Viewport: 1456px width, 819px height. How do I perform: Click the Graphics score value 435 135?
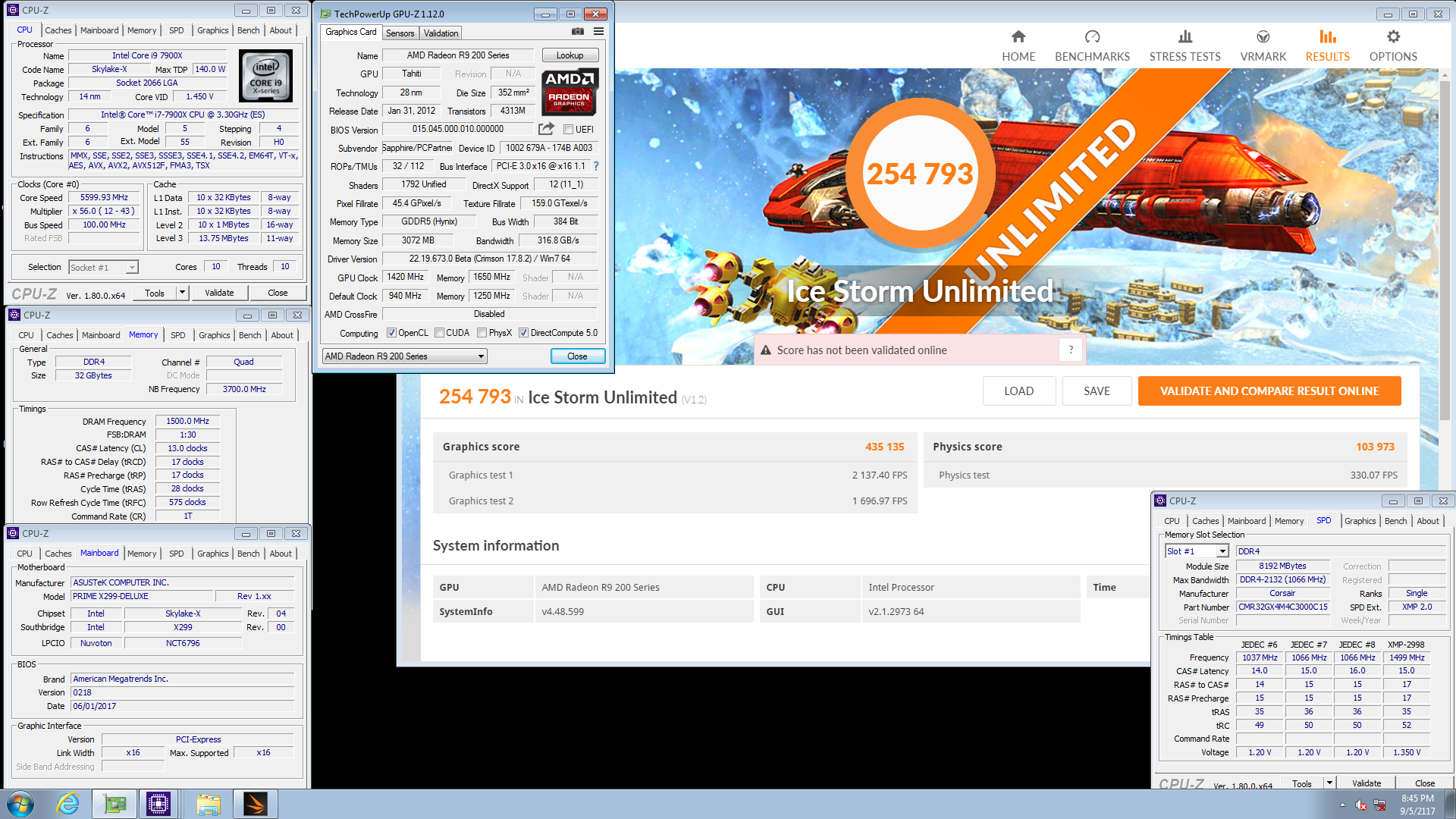pyautogui.click(x=884, y=447)
